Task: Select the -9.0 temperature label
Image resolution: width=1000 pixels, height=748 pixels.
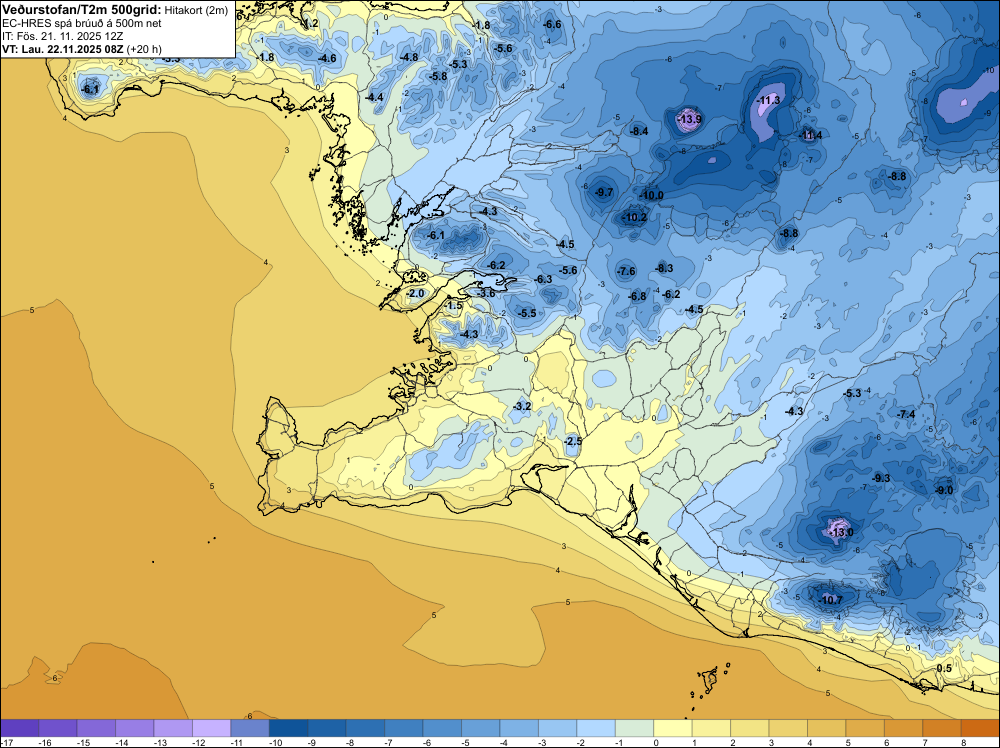Action: 944,490
